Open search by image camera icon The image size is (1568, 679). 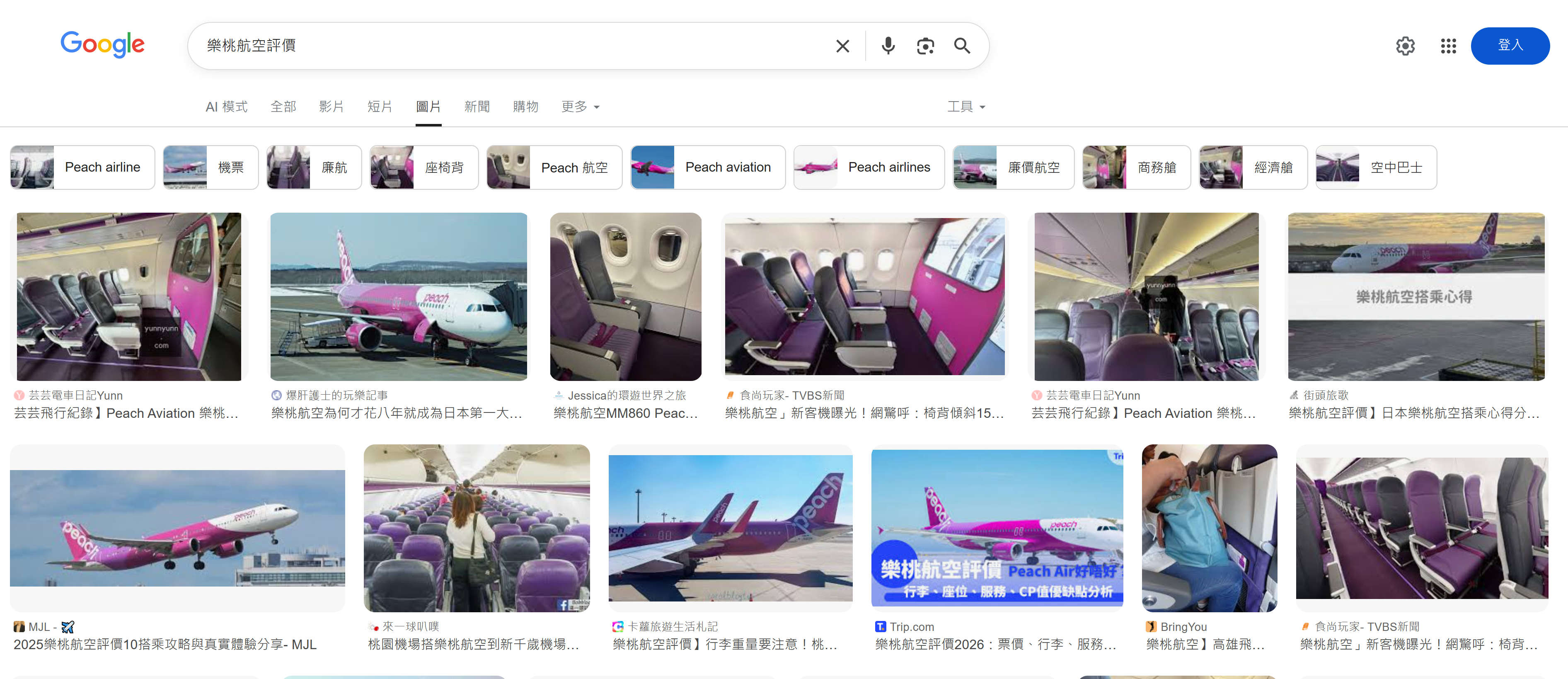point(925,46)
